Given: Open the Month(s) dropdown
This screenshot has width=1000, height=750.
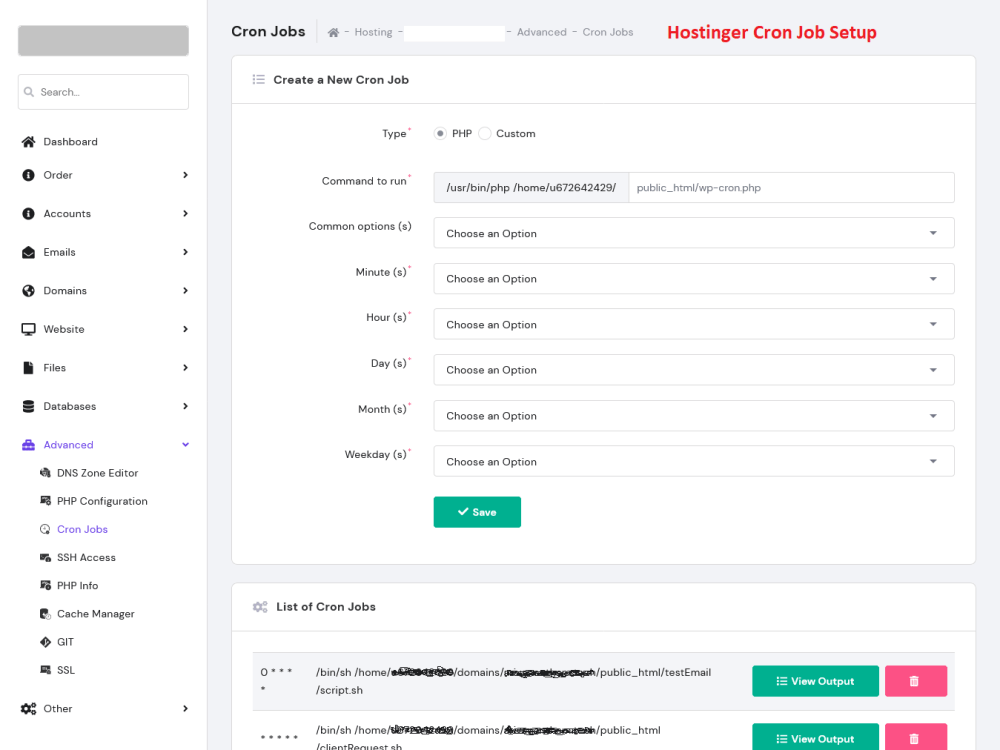Looking at the screenshot, I should pos(694,416).
